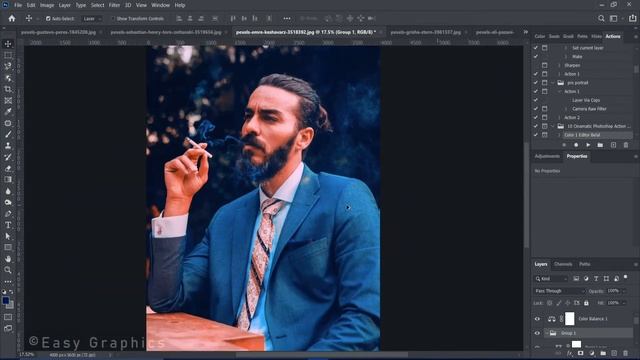Select the Eraser tool
Image resolution: width=640 pixels, height=360 pixels.
[8, 168]
